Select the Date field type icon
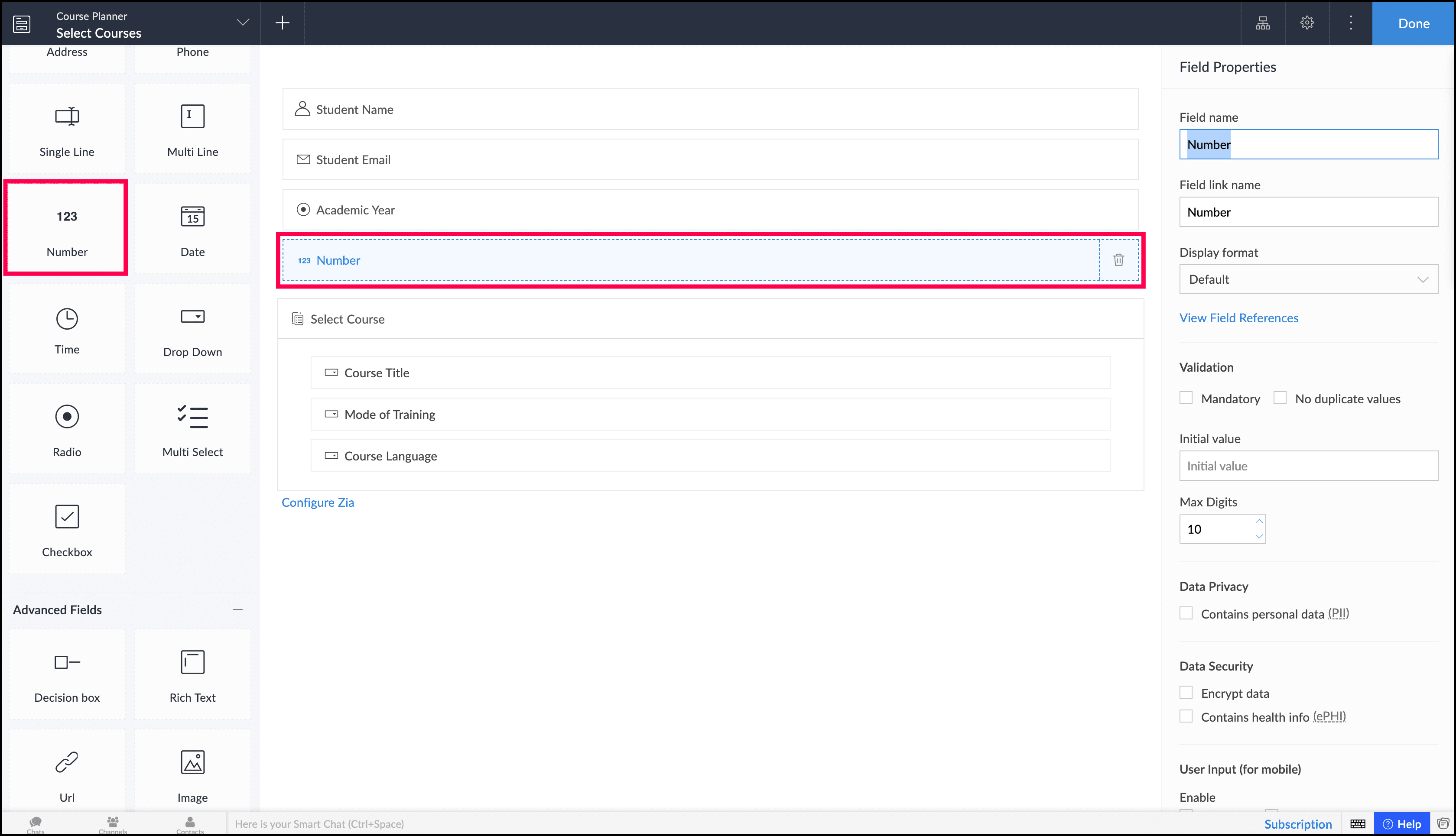The image size is (1456, 836). click(x=192, y=217)
